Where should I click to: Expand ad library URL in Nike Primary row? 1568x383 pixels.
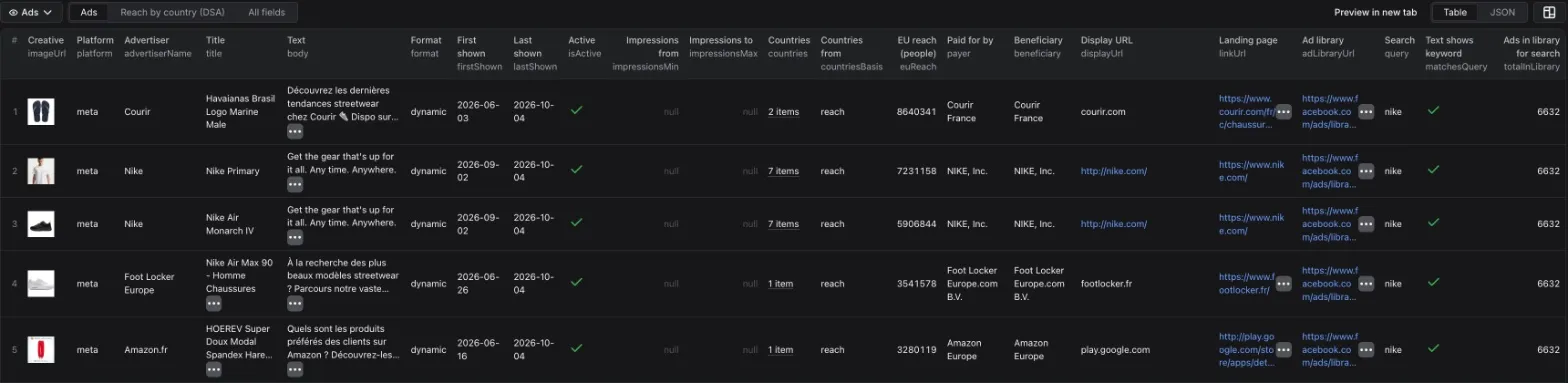[x=1366, y=171]
